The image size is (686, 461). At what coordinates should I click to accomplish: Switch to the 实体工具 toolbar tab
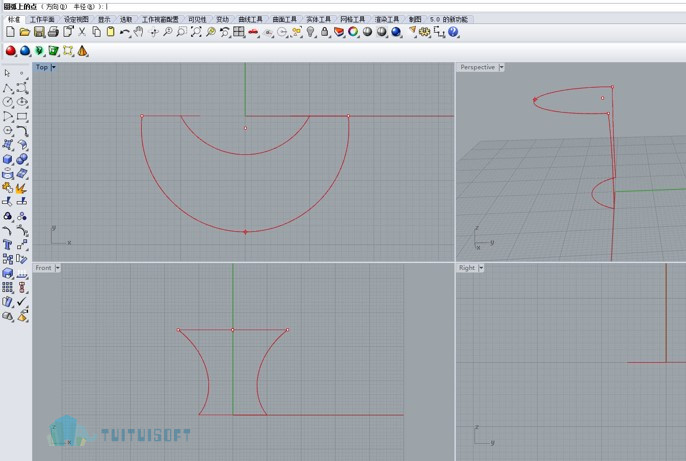pyautogui.click(x=318, y=19)
